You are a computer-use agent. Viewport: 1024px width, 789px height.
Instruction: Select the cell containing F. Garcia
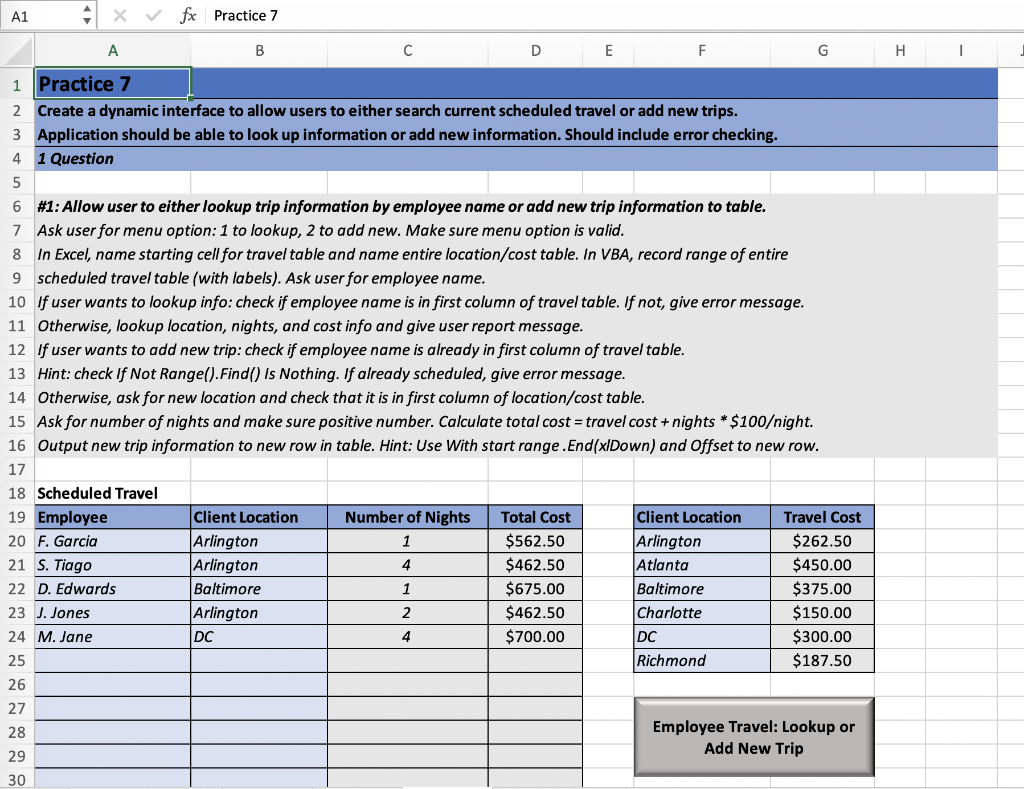coord(112,541)
